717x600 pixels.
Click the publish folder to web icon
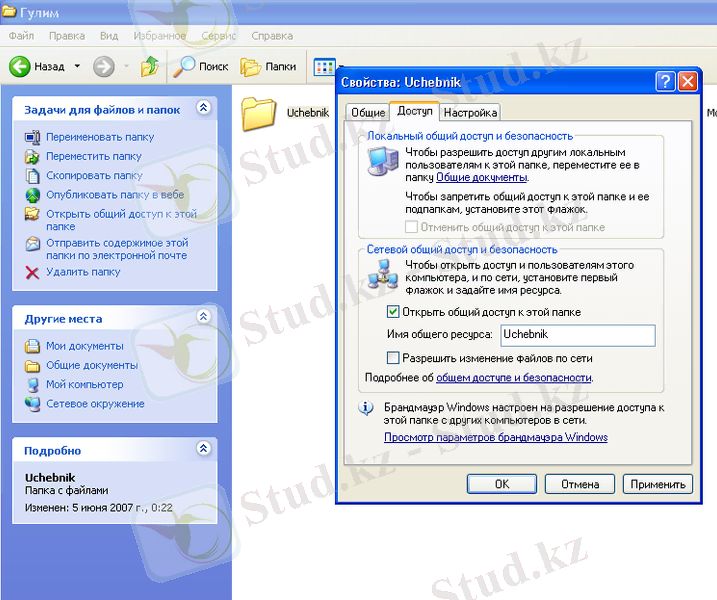point(32,195)
